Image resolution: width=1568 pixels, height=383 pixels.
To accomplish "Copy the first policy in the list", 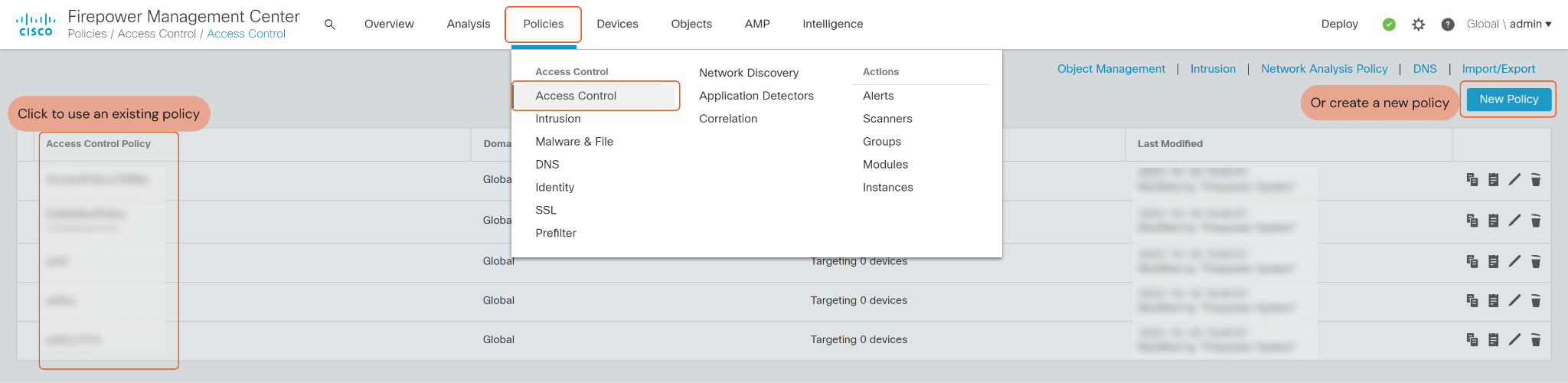I will click(1472, 180).
